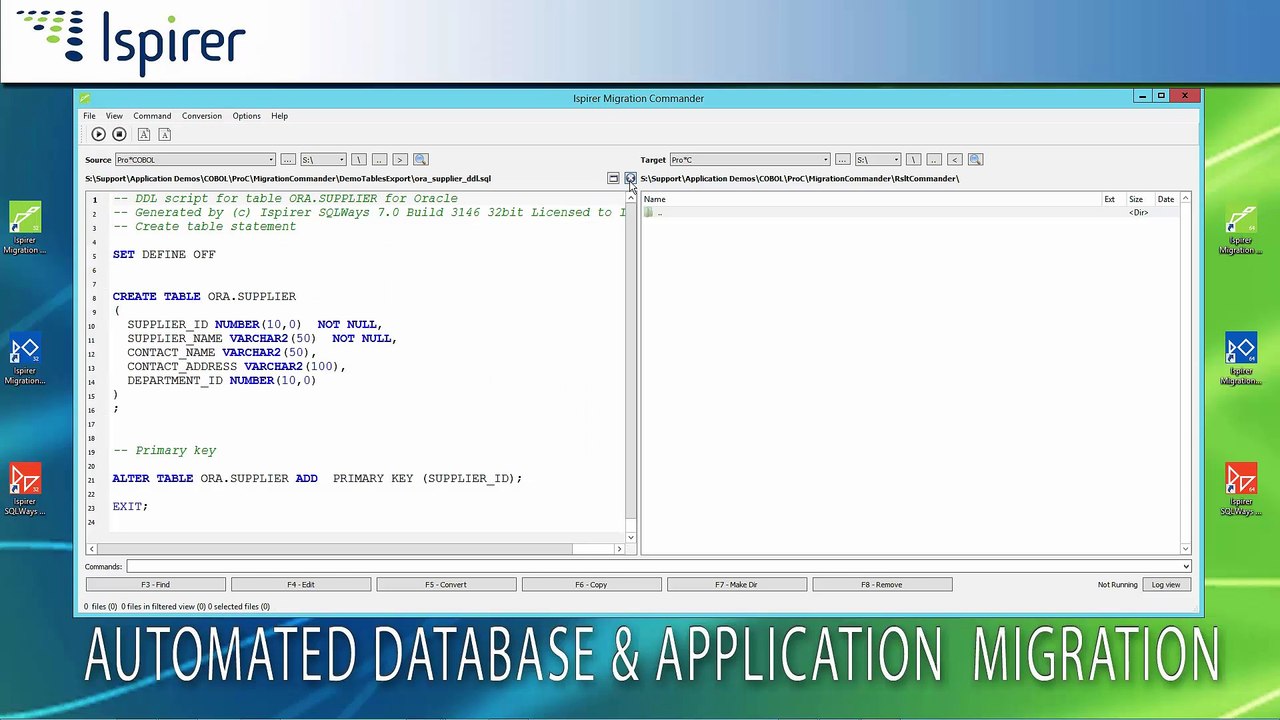The image size is (1280, 720).
Task: Expand the Source language Pro*COBOL dropdown
Action: [270, 160]
